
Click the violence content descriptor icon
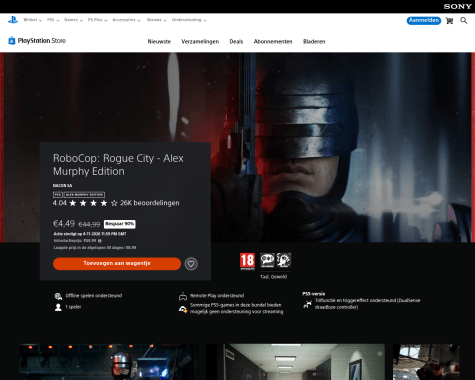coord(284,260)
